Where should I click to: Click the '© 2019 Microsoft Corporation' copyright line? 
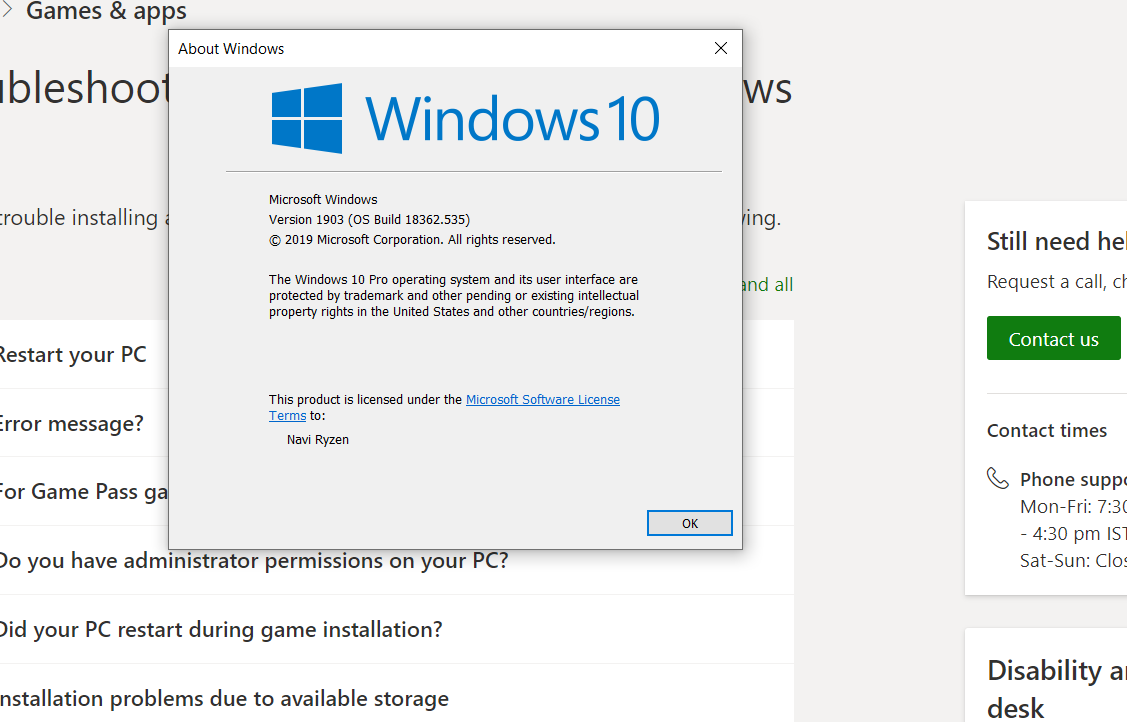(x=412, y=239)
